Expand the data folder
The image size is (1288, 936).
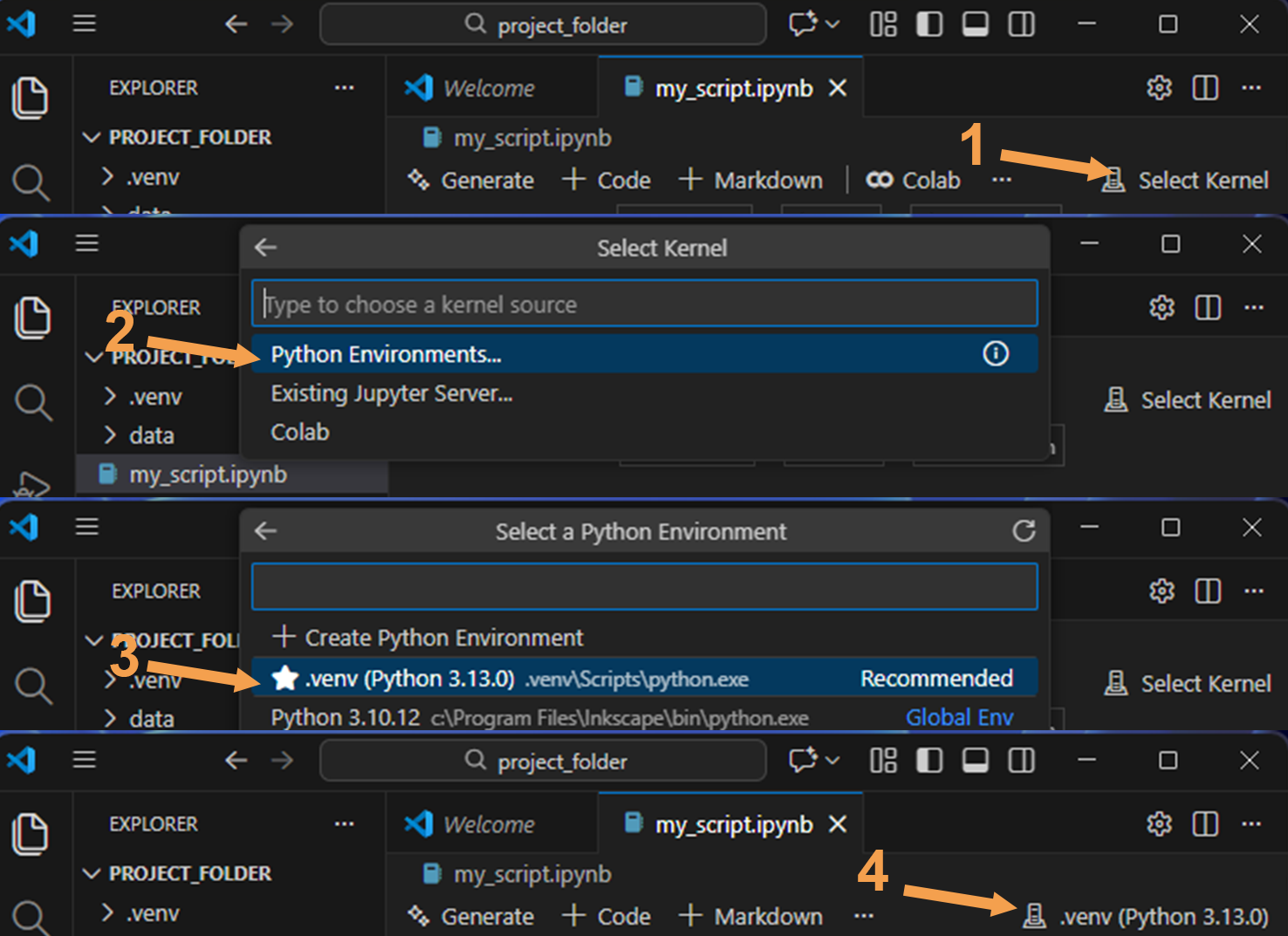coord(151,434)
